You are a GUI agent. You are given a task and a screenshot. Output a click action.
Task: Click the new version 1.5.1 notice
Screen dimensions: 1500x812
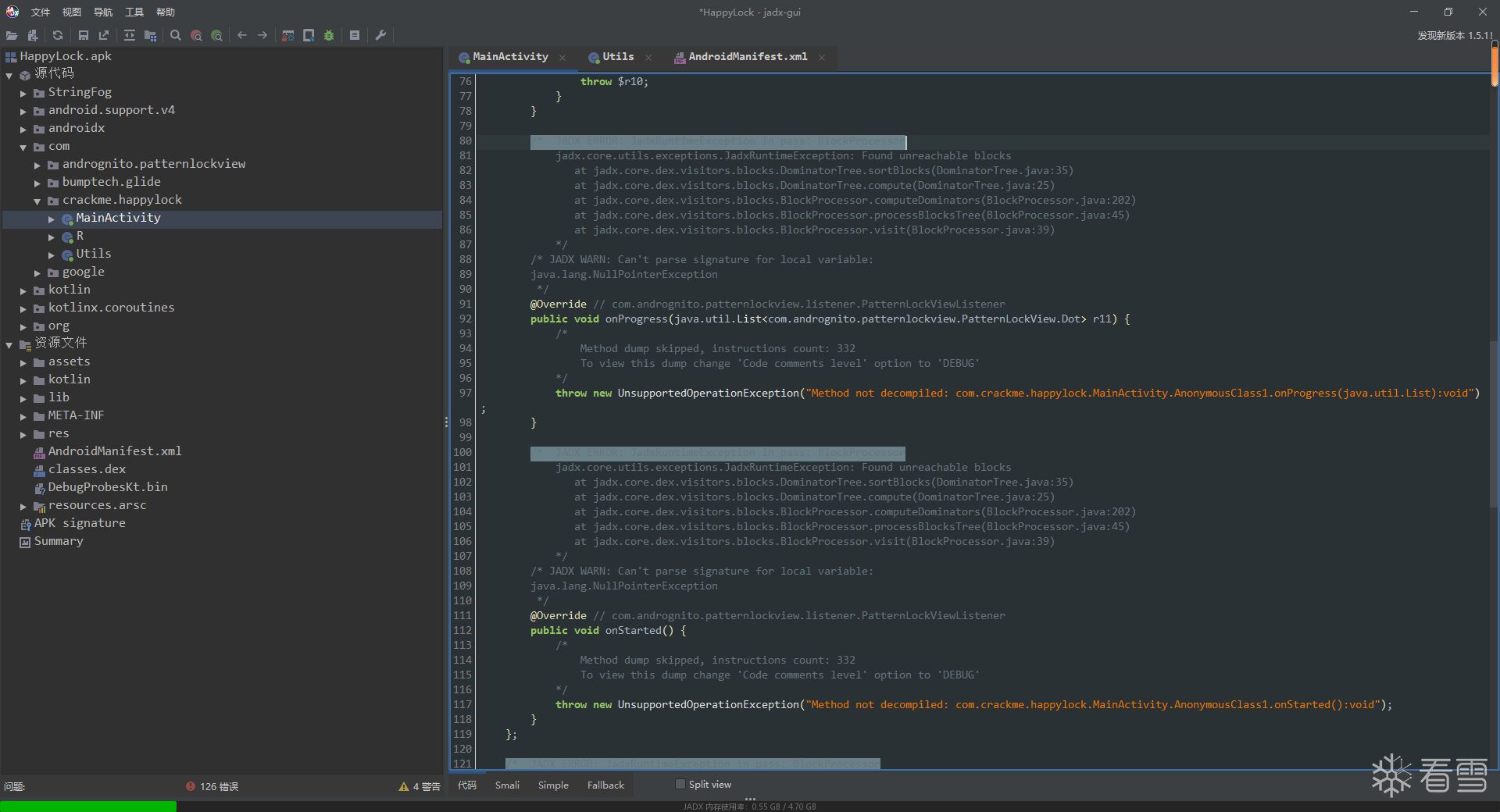coord(1454,36)
